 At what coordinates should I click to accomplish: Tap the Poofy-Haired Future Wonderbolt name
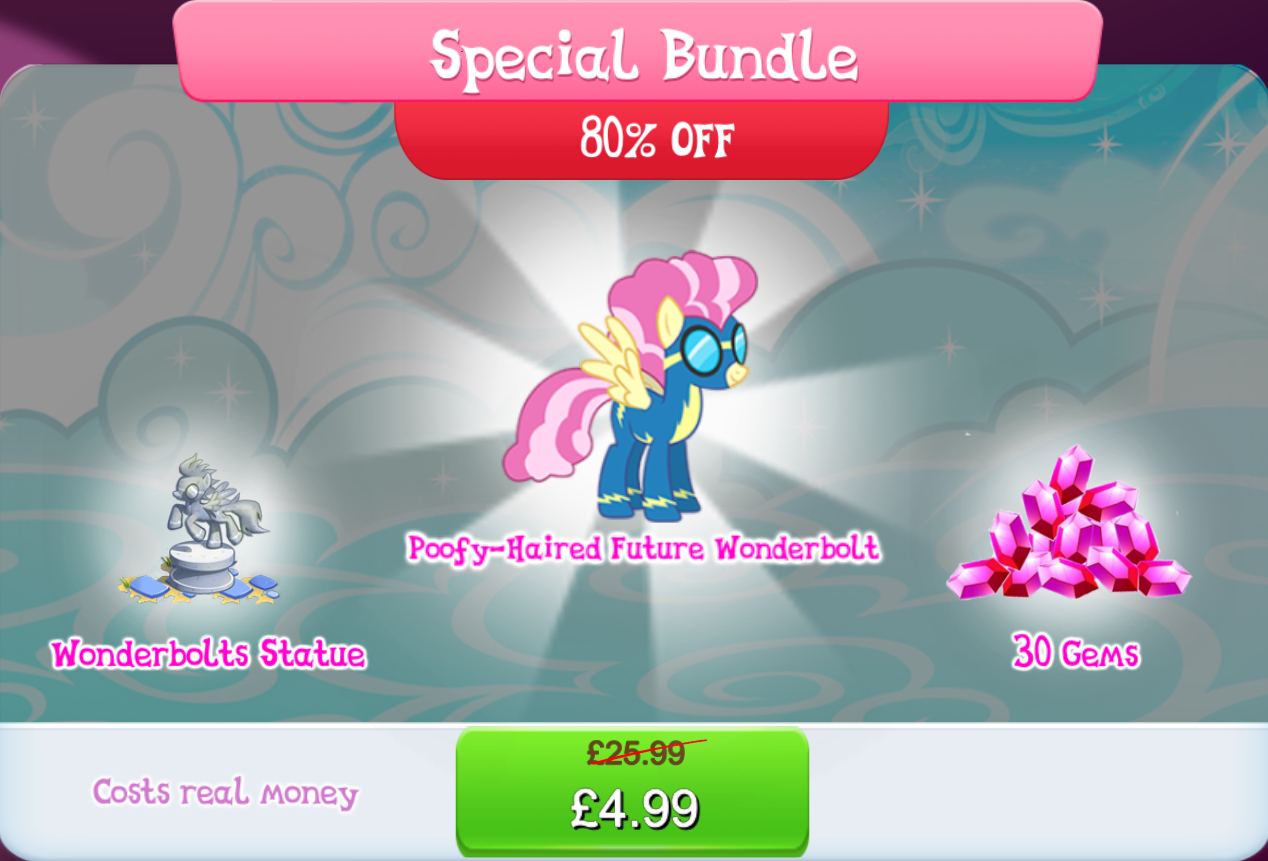coord(643,548)
